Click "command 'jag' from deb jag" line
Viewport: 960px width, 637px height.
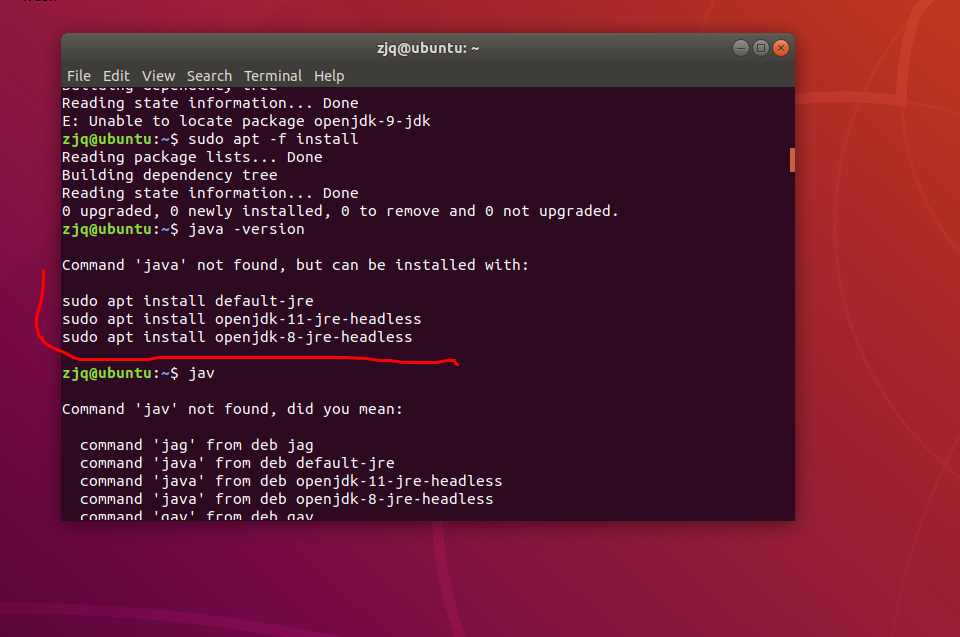[197, 445]
